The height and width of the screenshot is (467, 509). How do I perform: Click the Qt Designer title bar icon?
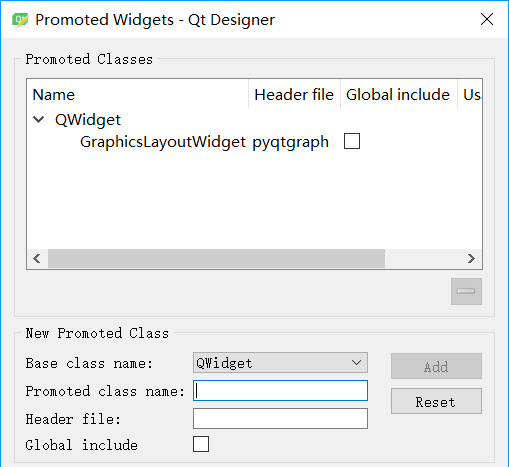coord(20,20)
